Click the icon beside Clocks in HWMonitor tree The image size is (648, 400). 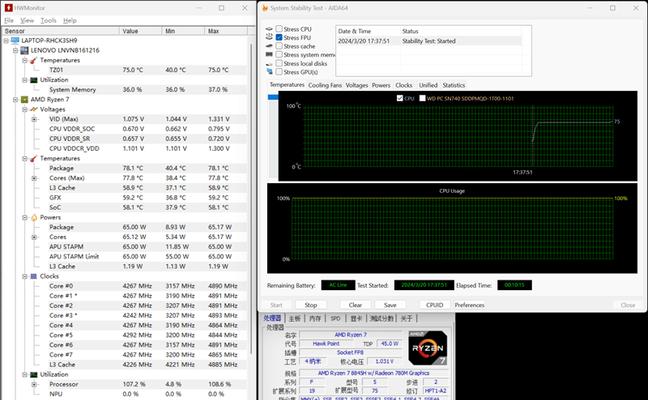34,276
